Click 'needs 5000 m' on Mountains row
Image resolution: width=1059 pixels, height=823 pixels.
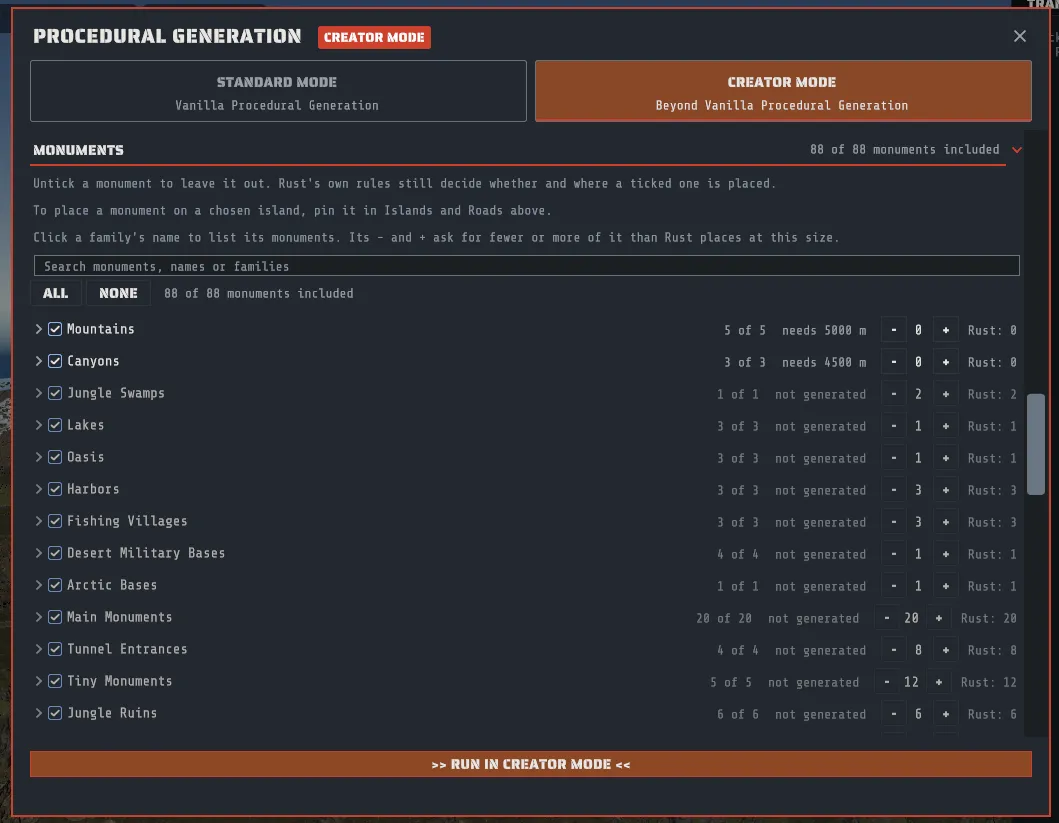point(824,330)
